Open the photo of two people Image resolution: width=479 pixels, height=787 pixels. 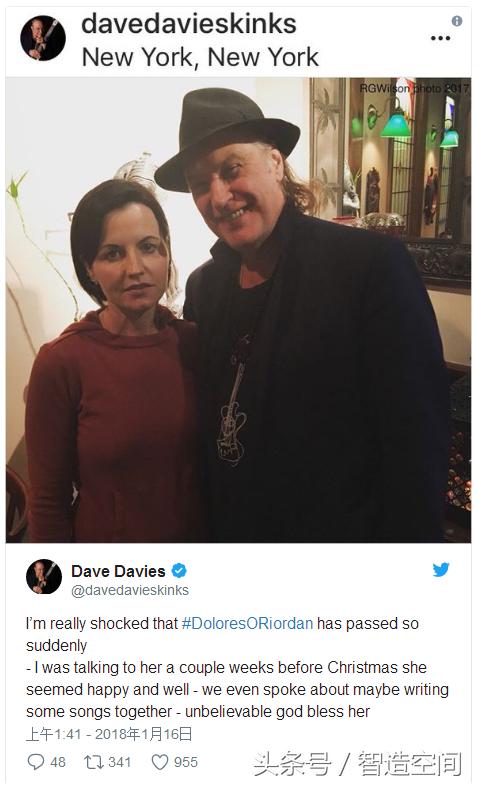[238, 310]
